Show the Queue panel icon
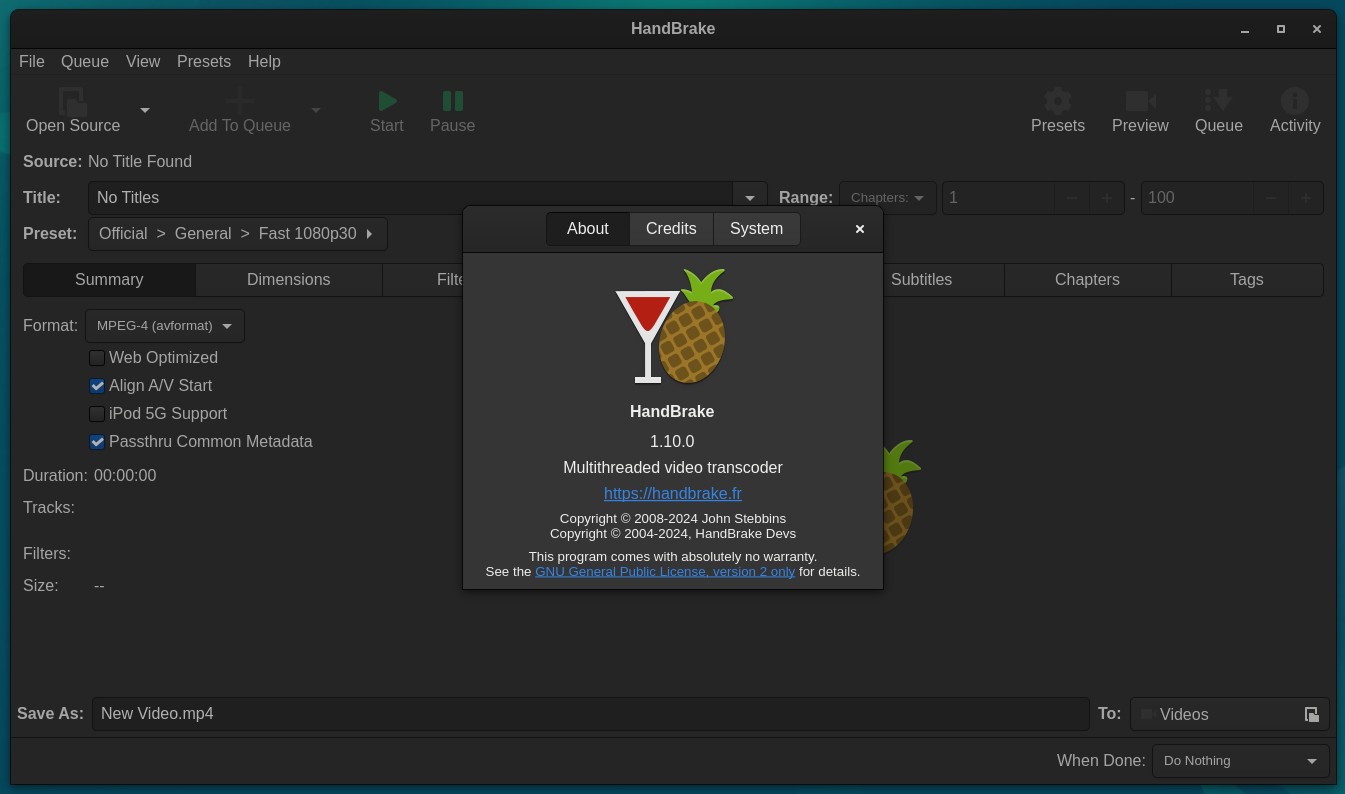The height and width of the screenshot is (794, 1345). pos(1218,101)
